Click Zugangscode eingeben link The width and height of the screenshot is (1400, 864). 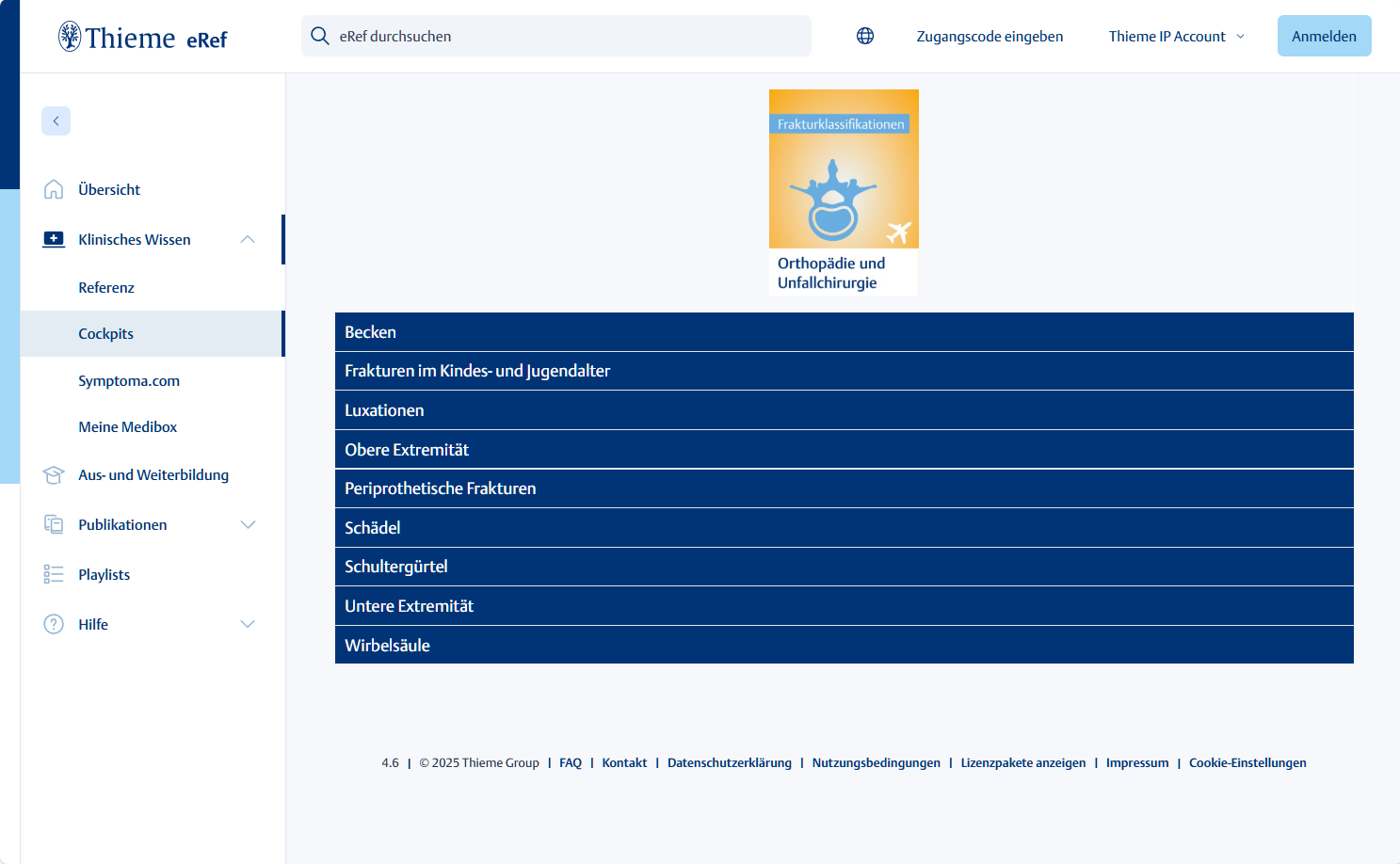coord(990,36)
